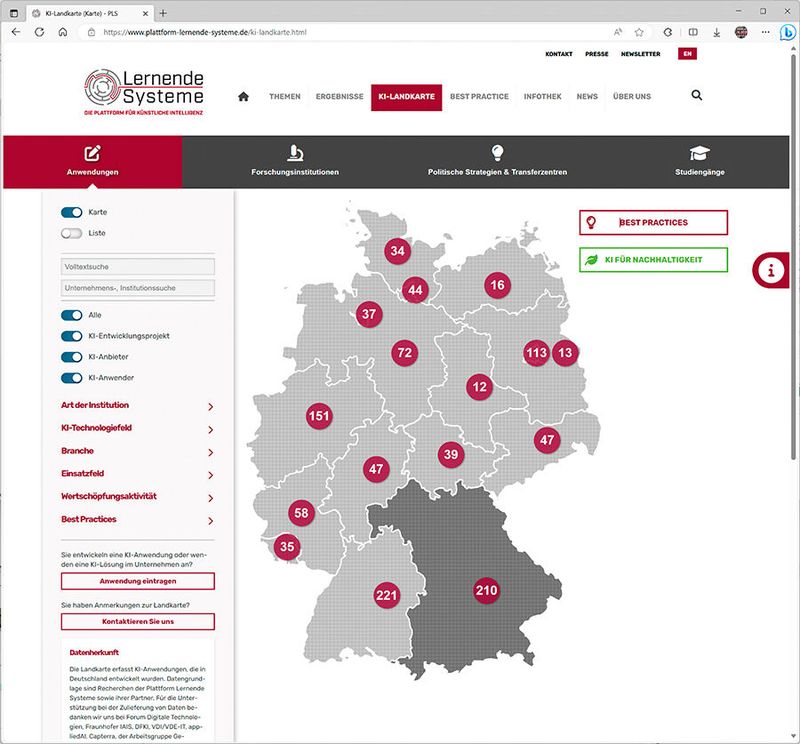Open the Ergebnisse menu

[339, 96]
